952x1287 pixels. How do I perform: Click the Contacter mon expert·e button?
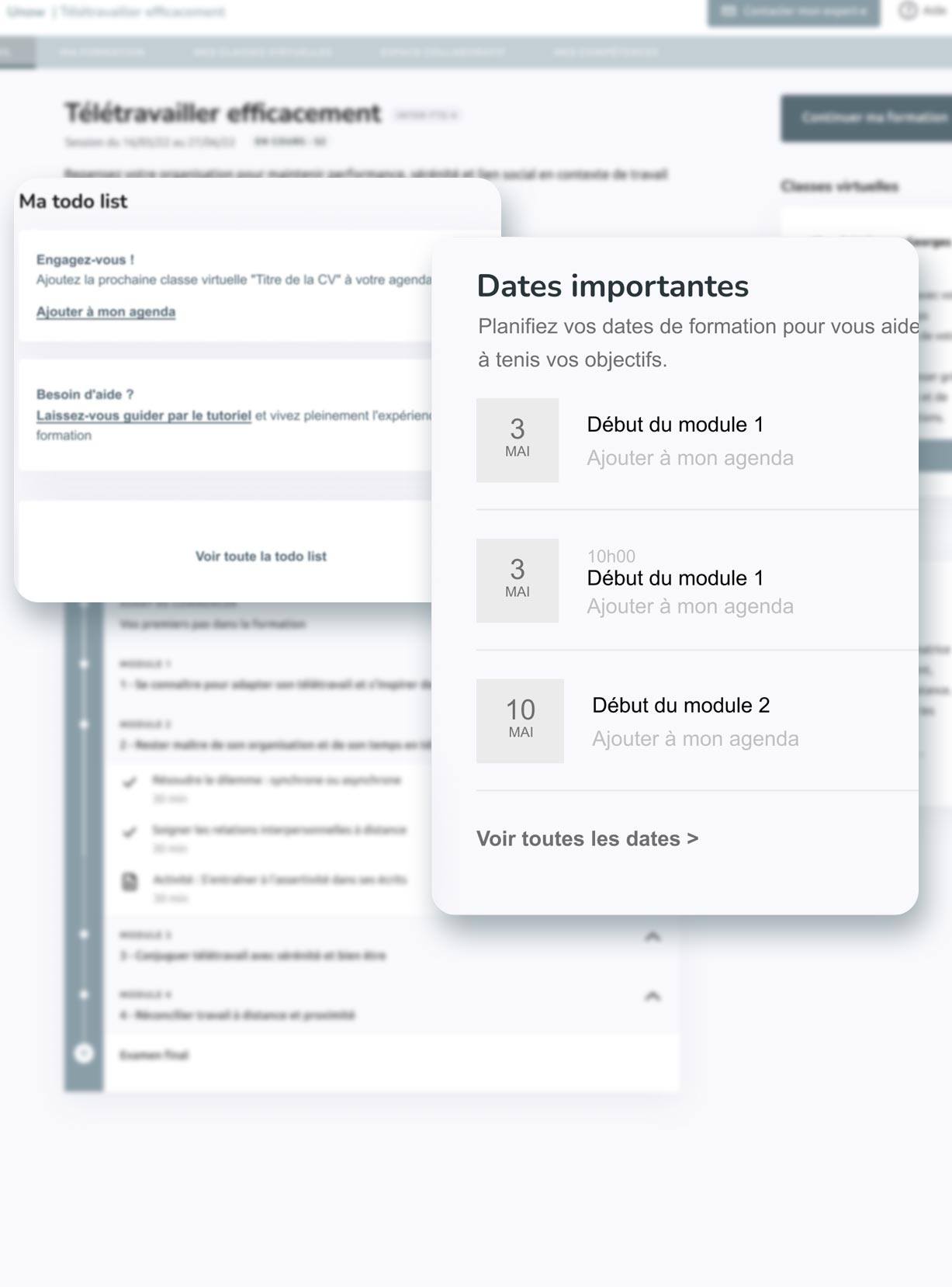click(x=793, y=12)
